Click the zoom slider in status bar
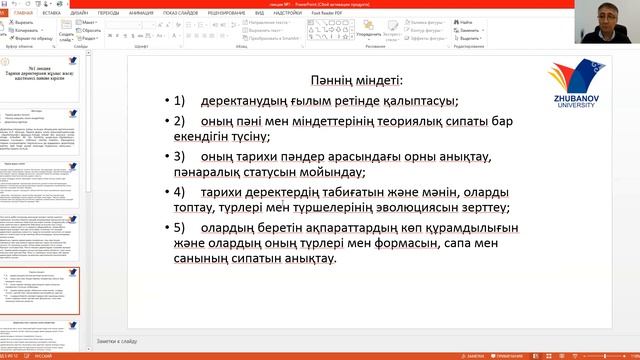 604,356
